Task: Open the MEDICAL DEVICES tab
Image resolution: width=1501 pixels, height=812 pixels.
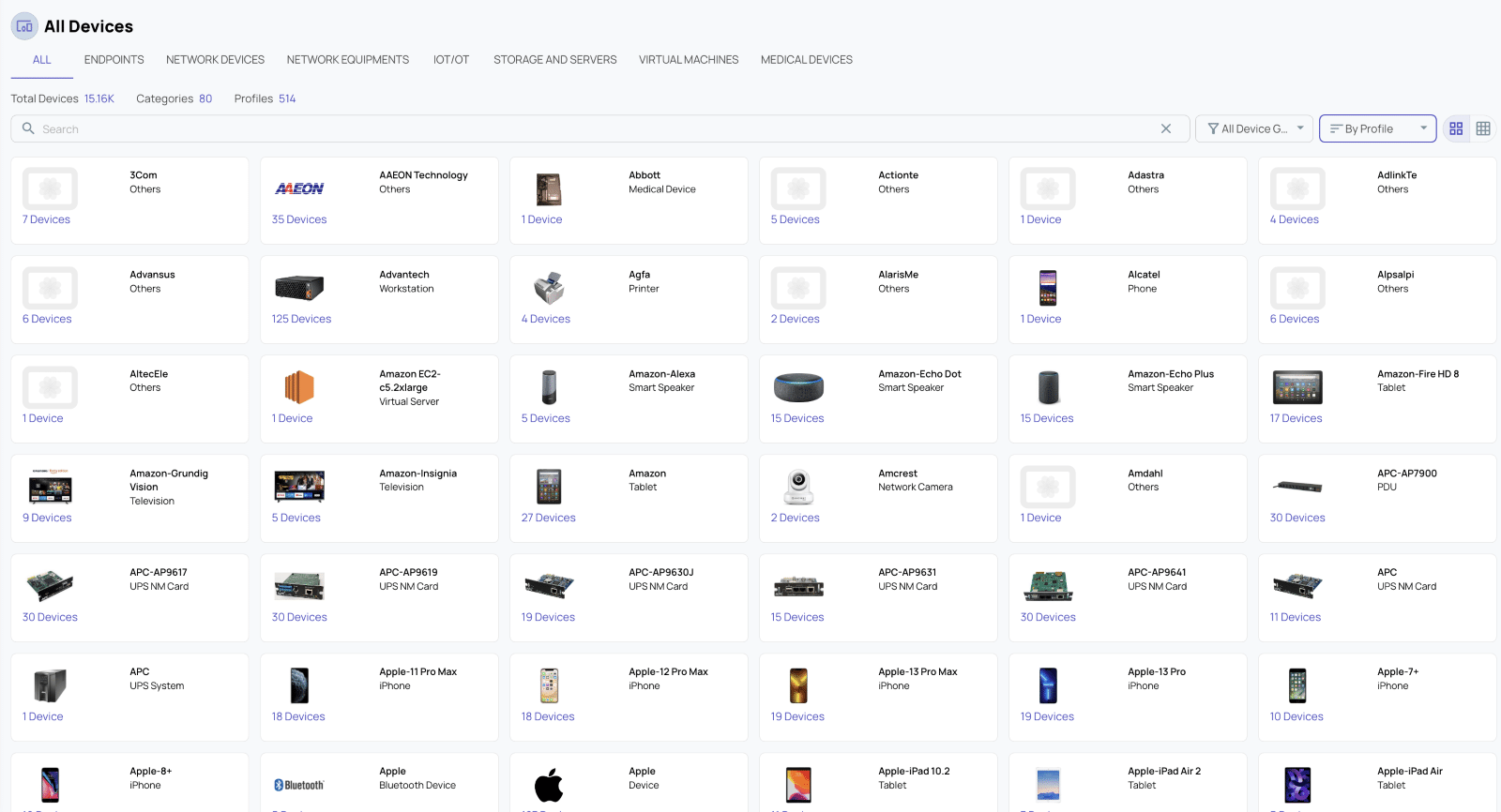Action: pos(807,60)
